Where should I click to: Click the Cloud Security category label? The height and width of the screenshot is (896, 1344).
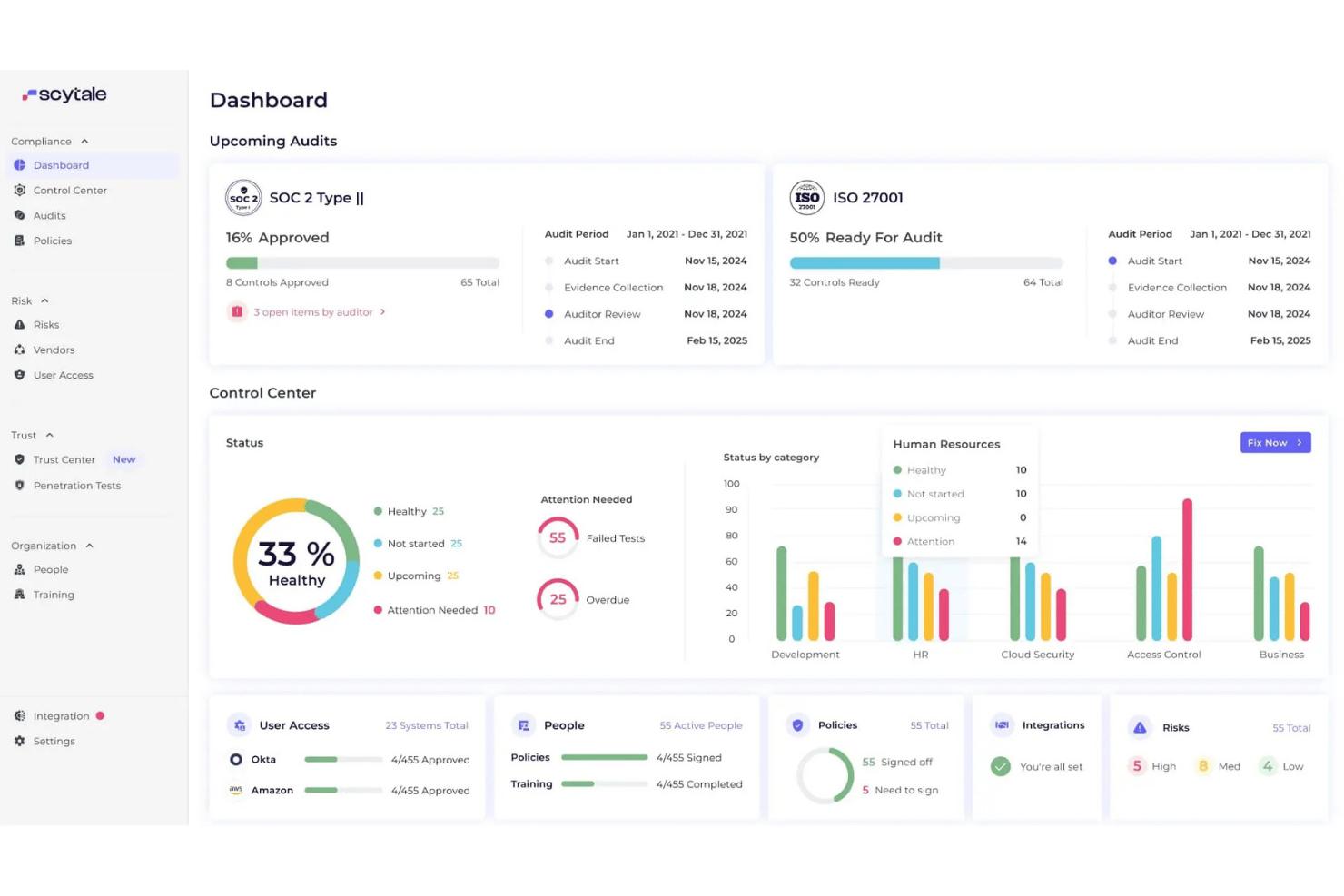1037,655
